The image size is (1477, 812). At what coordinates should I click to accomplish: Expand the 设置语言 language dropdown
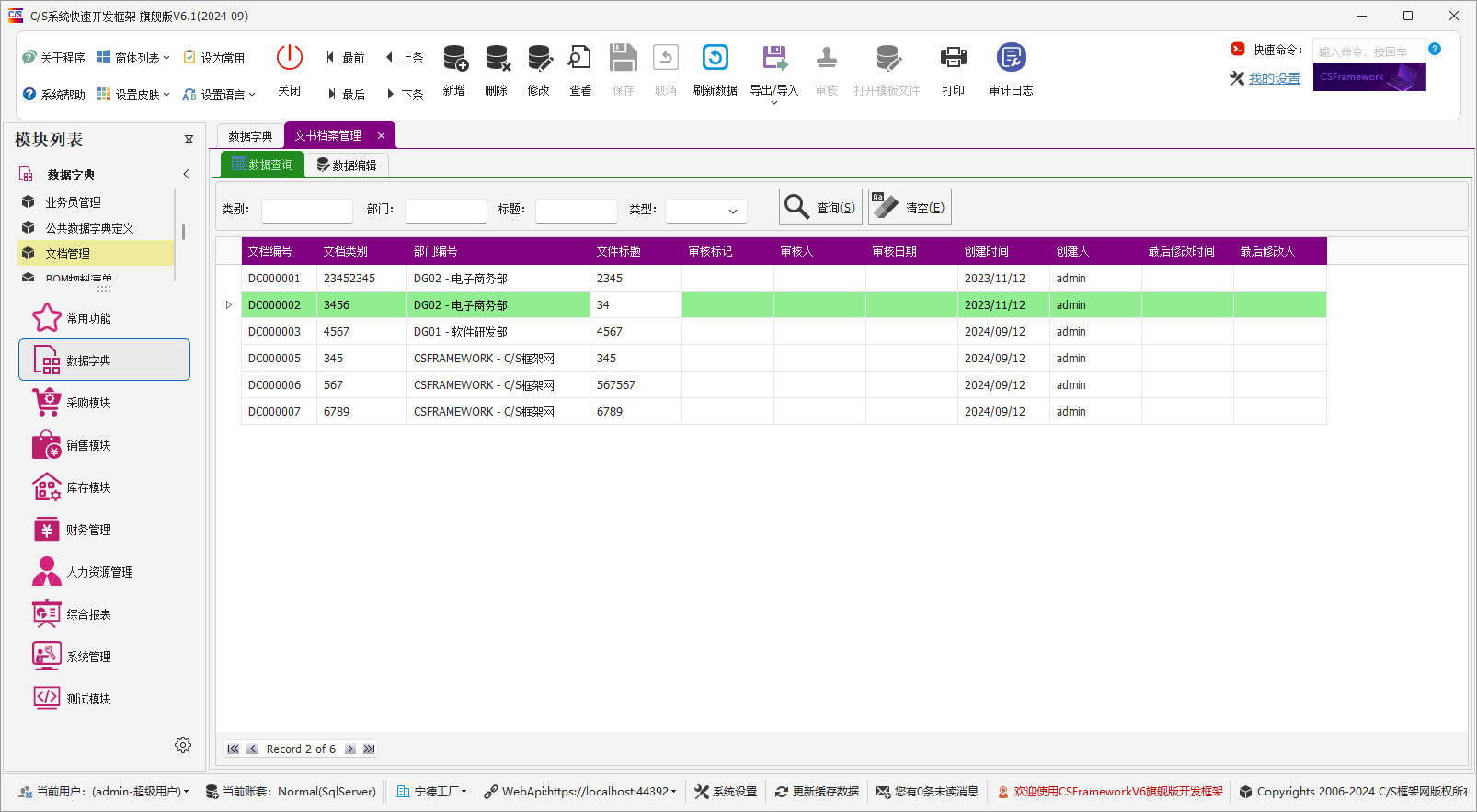[x=219, y=95]
